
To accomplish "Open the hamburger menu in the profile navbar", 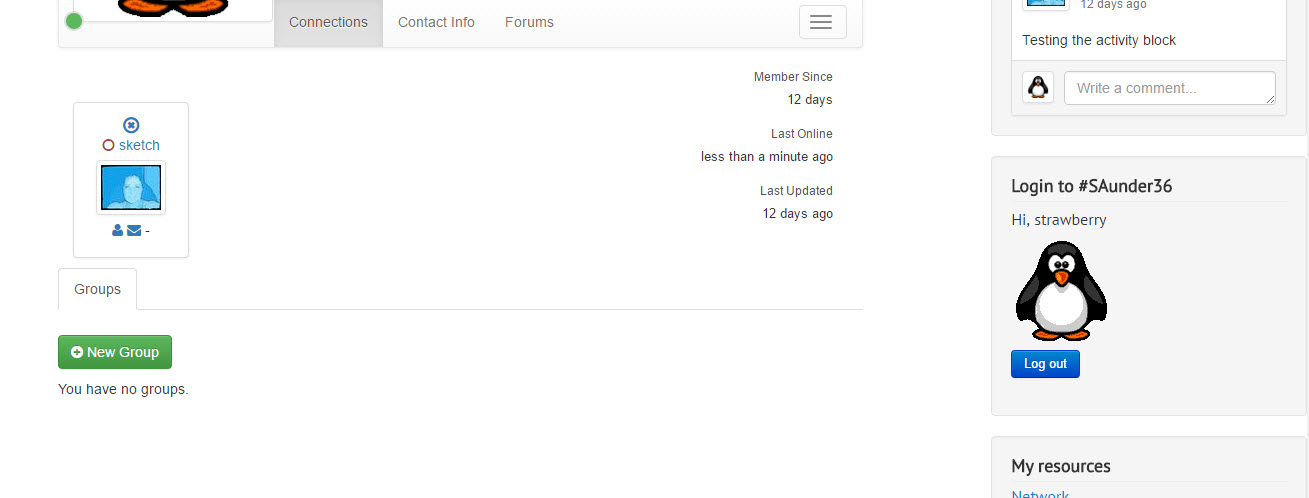I will click(822, 22).
